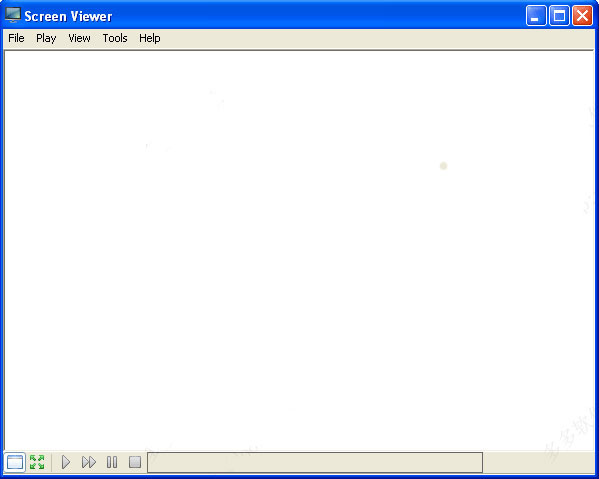Click the blank white viewing area
This screenshot has width=599, height=479.
coord(299,250)
